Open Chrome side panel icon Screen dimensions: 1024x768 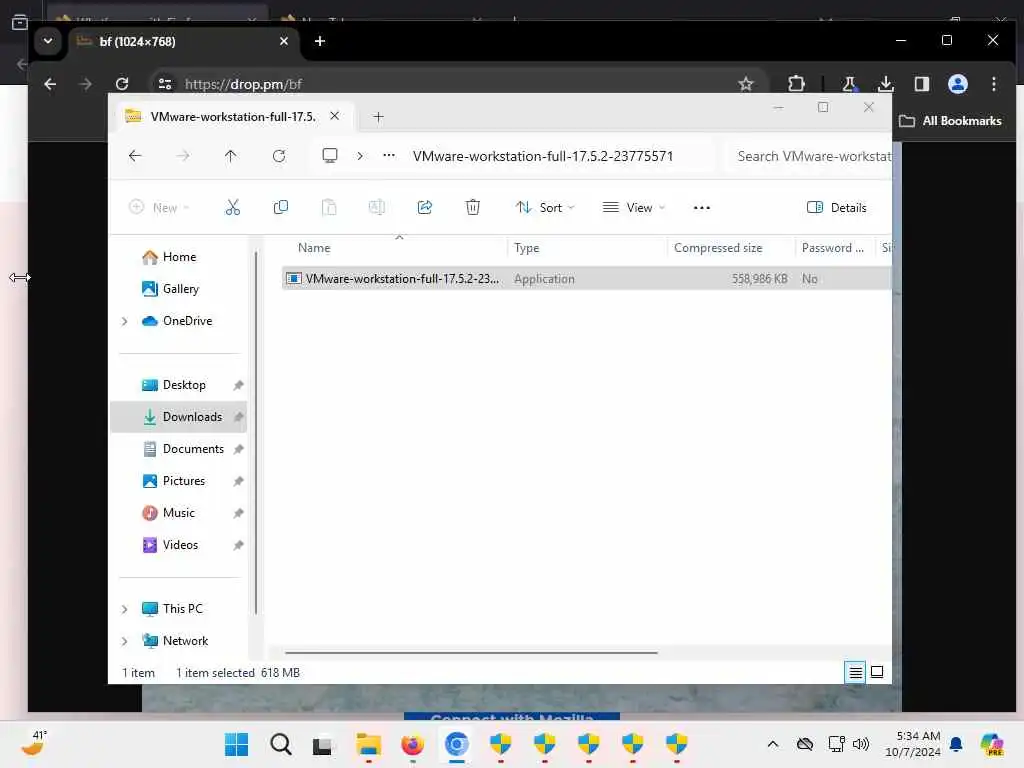[x=921, y=84]
